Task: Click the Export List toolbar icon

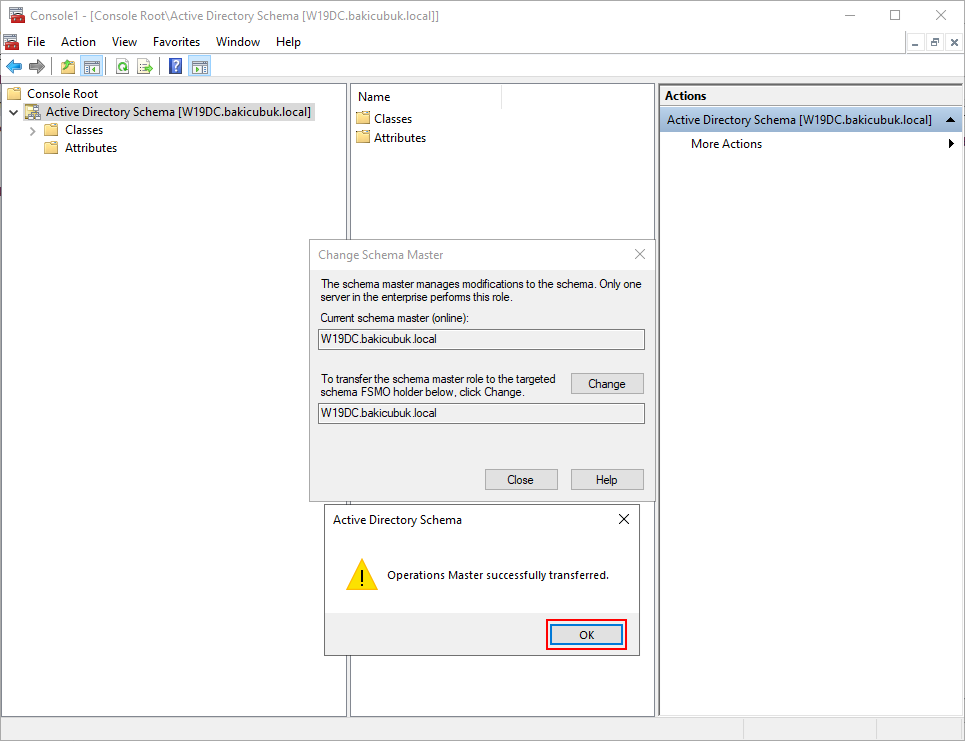Action: [x=145, y=66]
